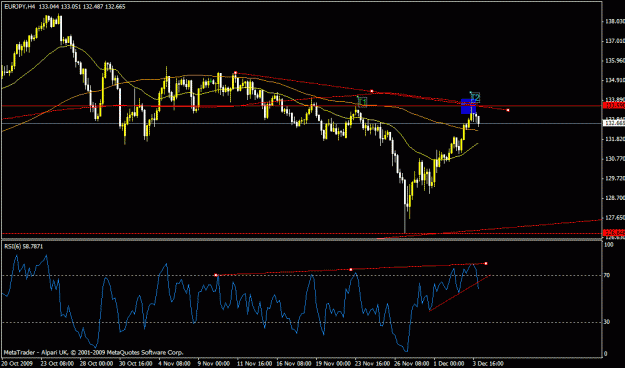The image size is (625, 368).
Task: Click the 131.820 price axis label
Action: [615, 139]
